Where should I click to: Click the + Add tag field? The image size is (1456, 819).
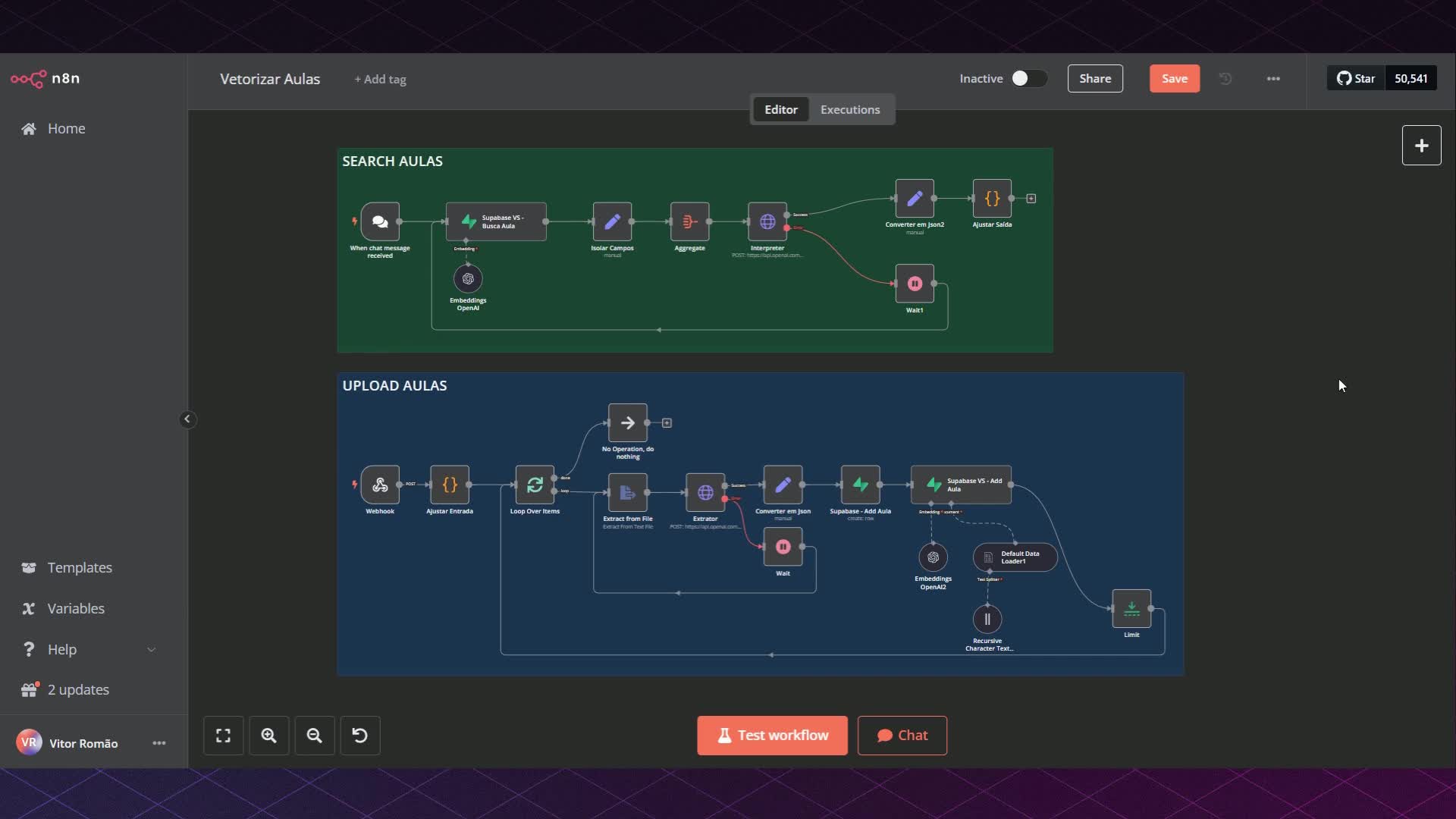380,80
